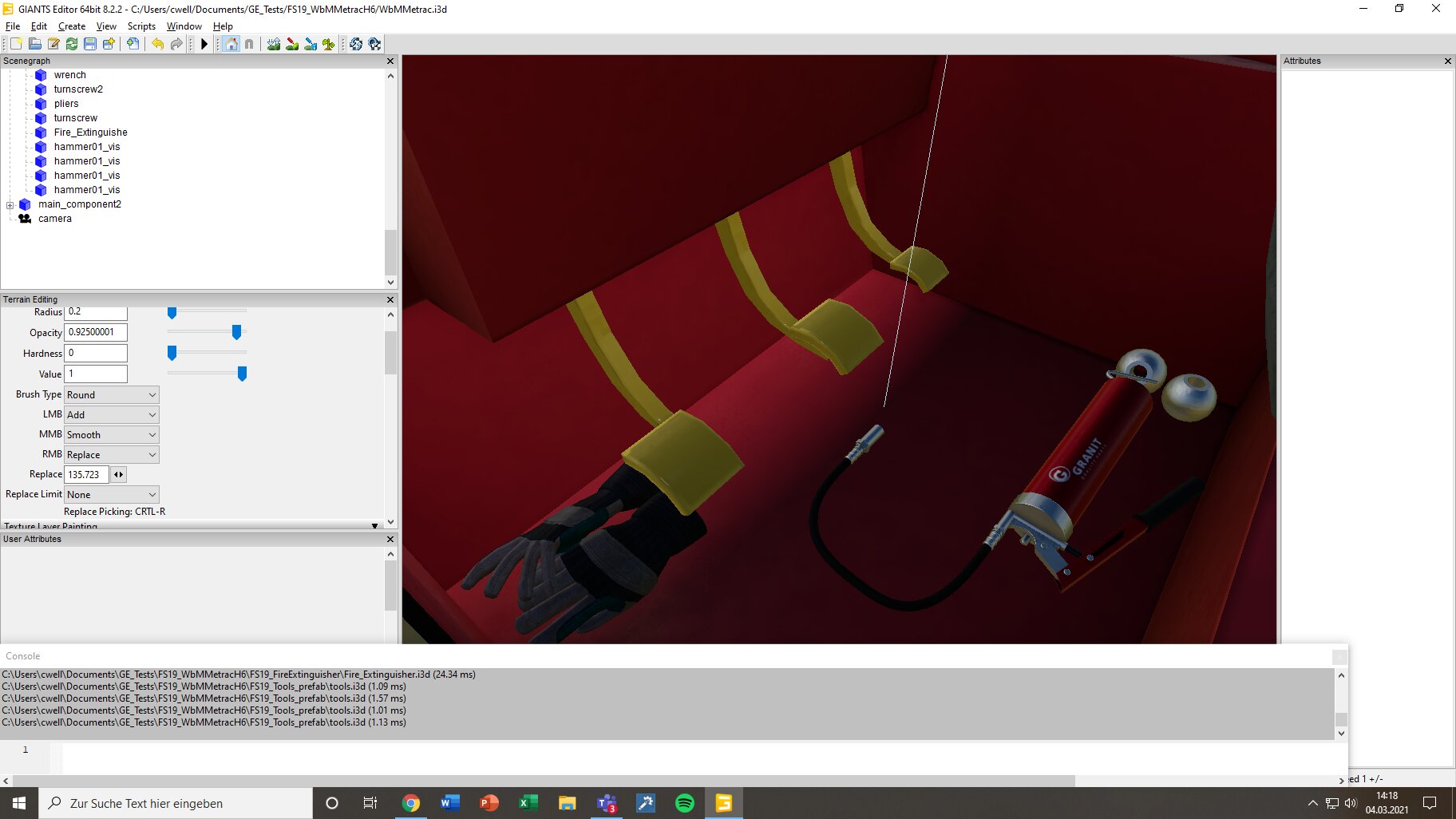Open the LMB Add dropdown

[111, 415]
